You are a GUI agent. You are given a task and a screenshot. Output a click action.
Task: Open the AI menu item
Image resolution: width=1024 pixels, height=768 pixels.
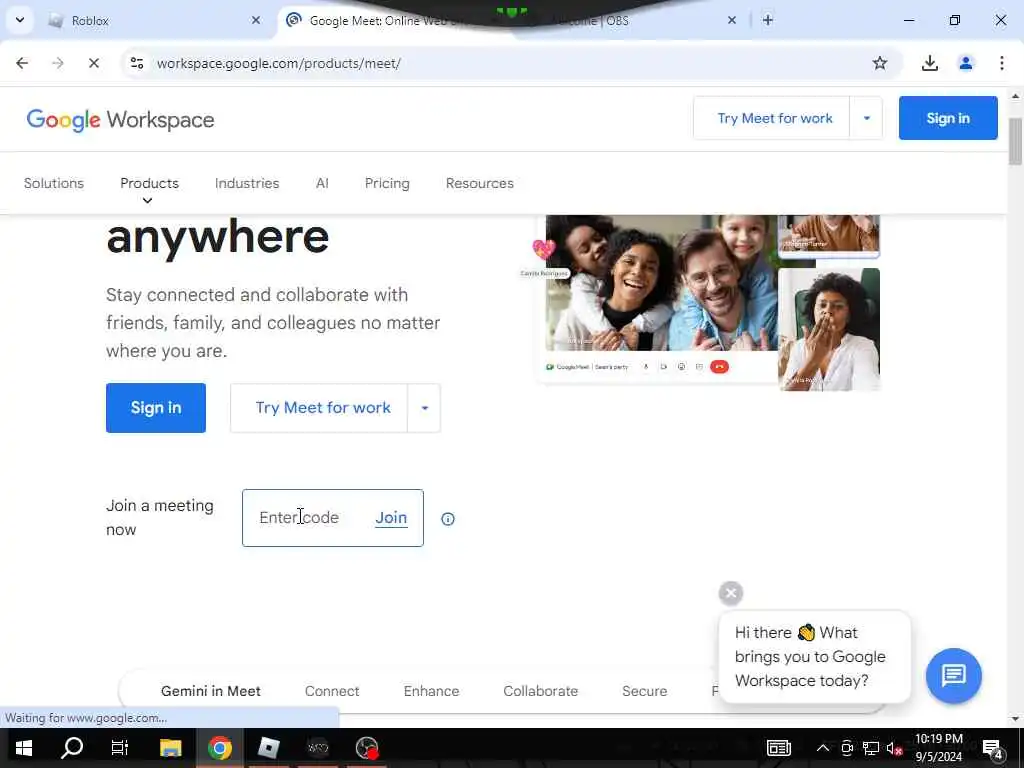tap(322, 184)
